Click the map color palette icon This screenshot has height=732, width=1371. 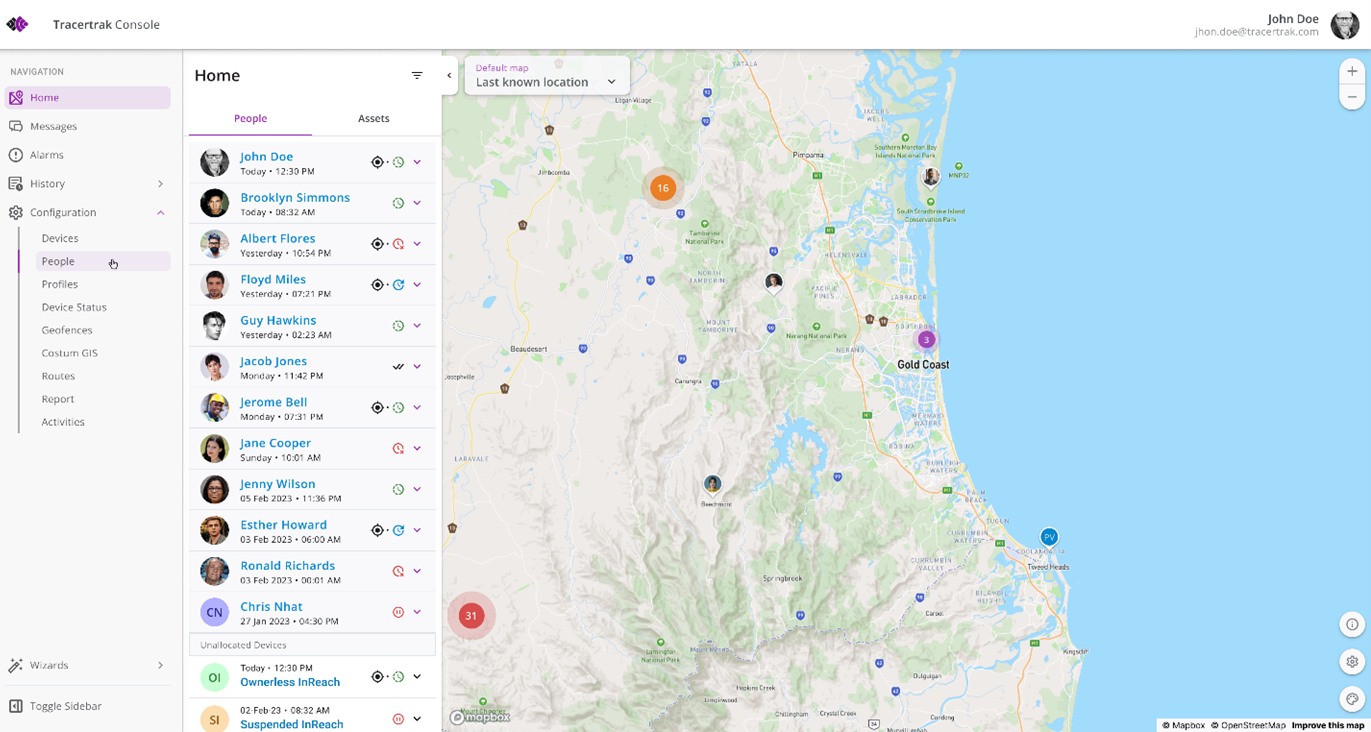coord(1352,699)
